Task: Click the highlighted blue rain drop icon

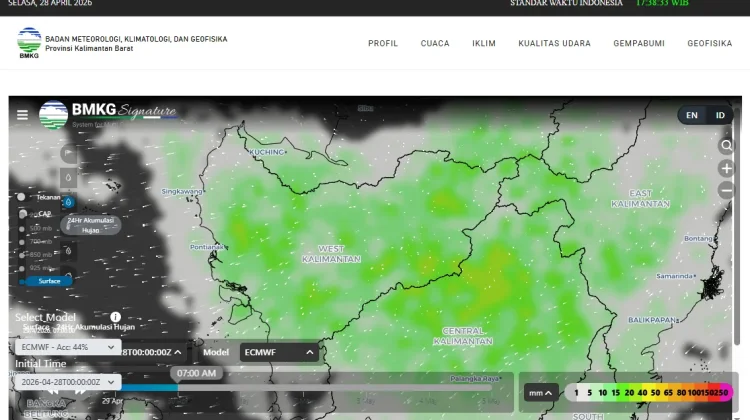Action: [68, 202]
